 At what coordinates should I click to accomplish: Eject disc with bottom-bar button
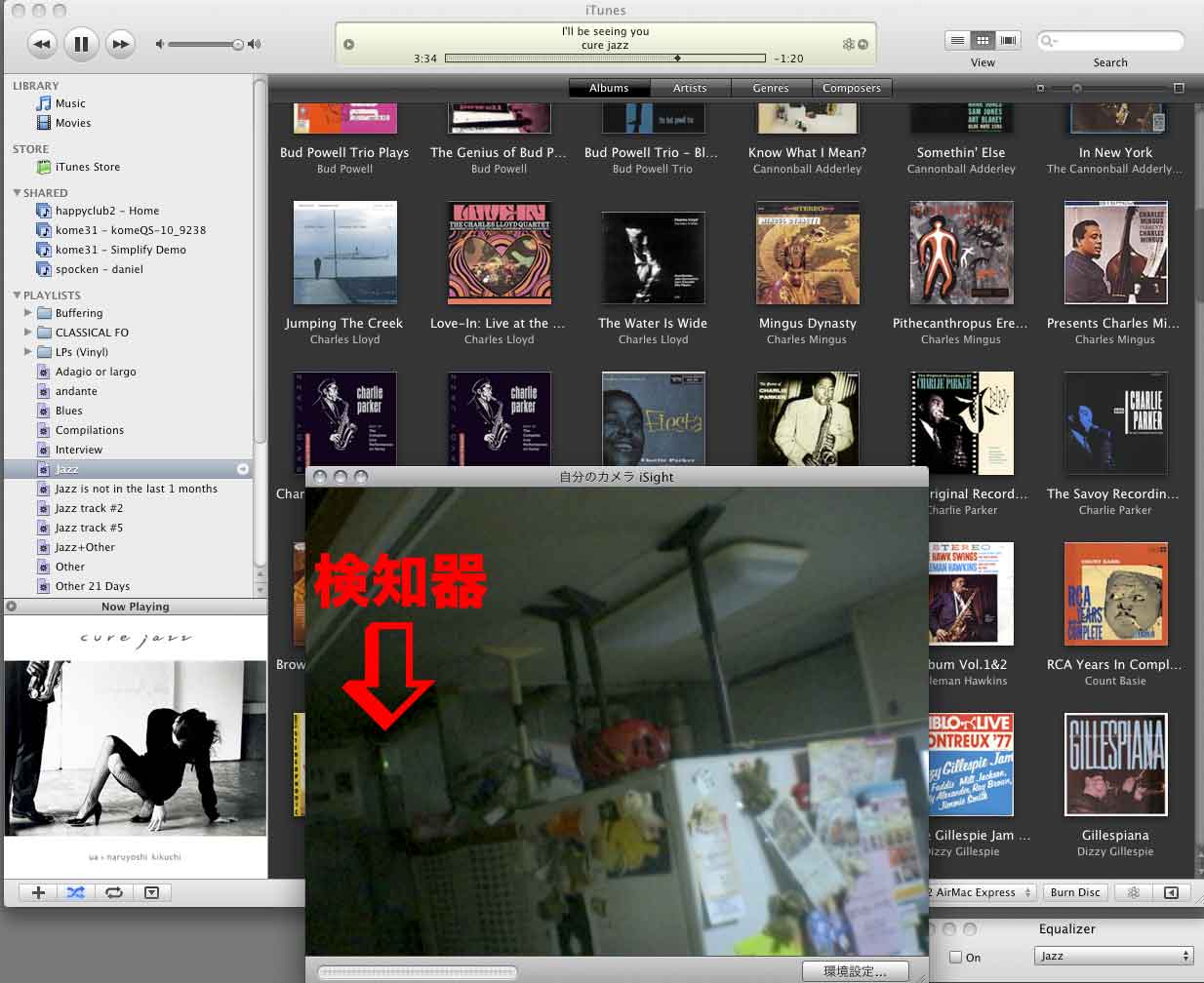point(1172,892)
